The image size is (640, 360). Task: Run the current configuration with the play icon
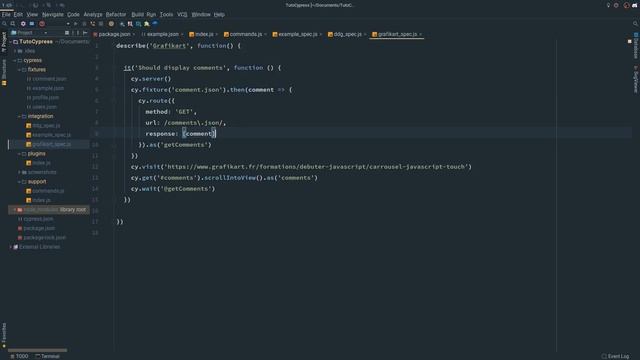[x=76, y=24]
